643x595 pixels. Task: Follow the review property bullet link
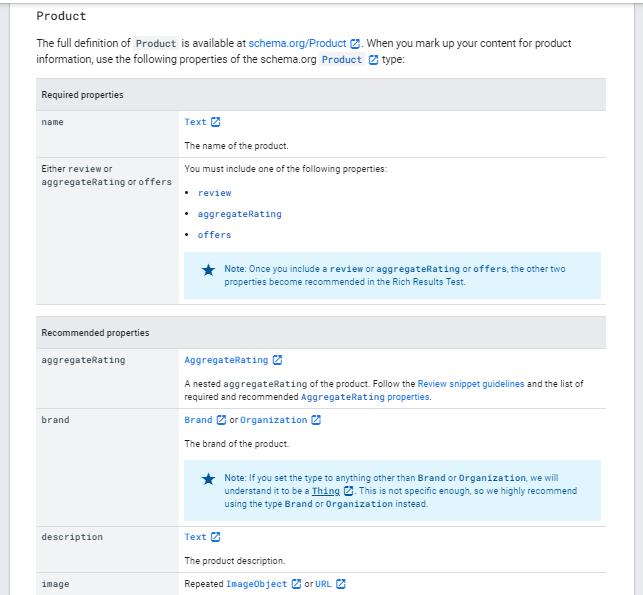pos(214,193)
